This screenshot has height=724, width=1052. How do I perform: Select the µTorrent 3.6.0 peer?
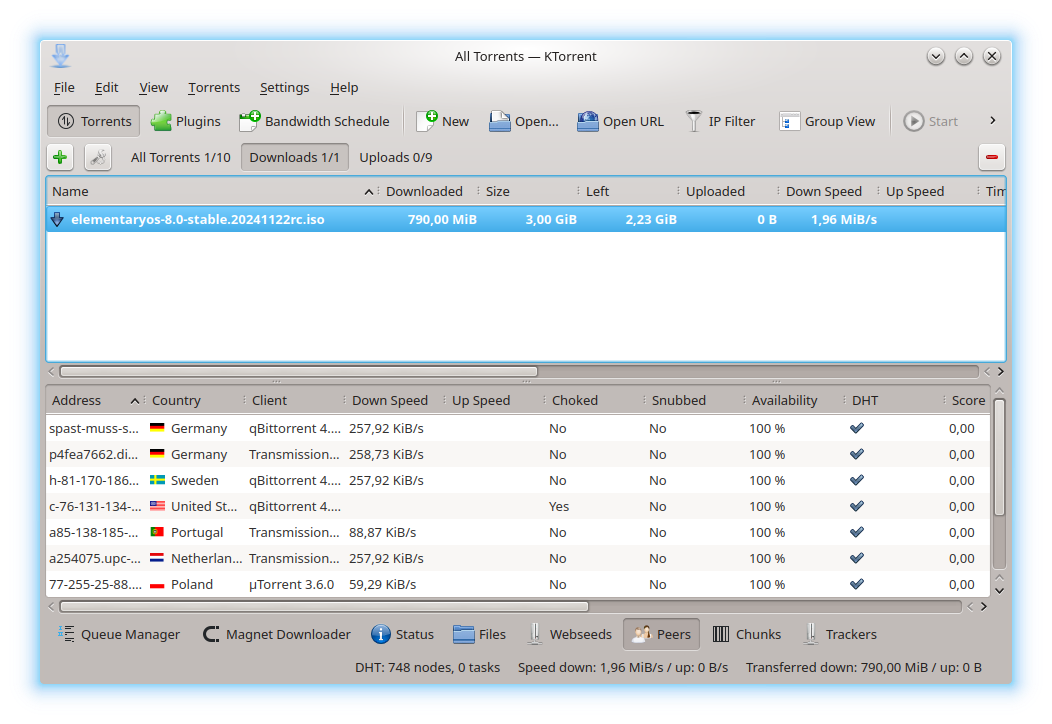[x=518, y=584]
